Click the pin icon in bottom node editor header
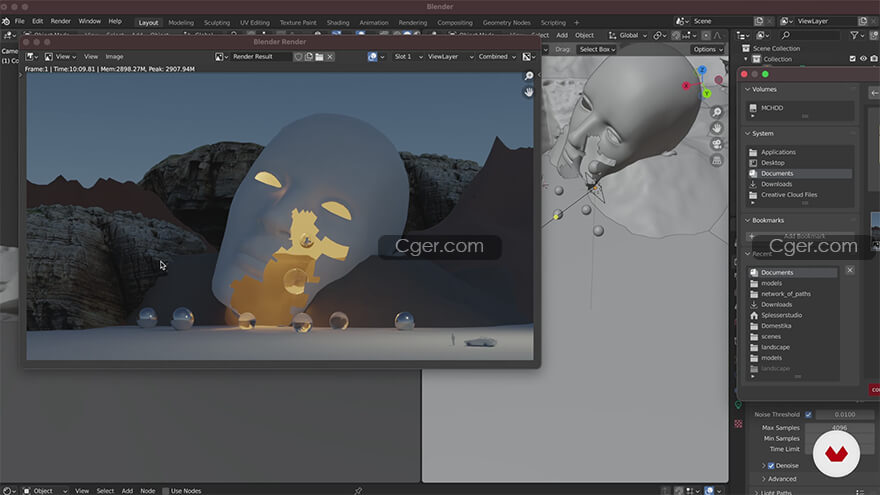The height and width of the screenshot is (495, 880). pyautogui.click(x=358, y=491)
